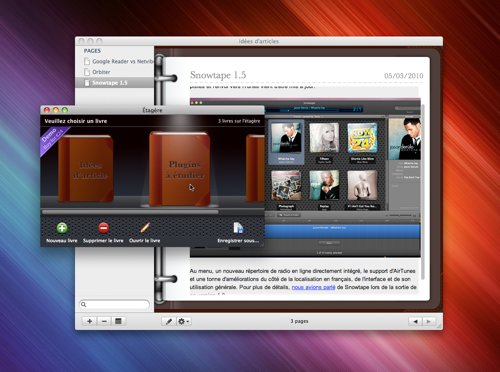The width and height of the screenshot is (500, 372).
Task: Open the 'nous avions parlé' link
Action: [313, 287]
